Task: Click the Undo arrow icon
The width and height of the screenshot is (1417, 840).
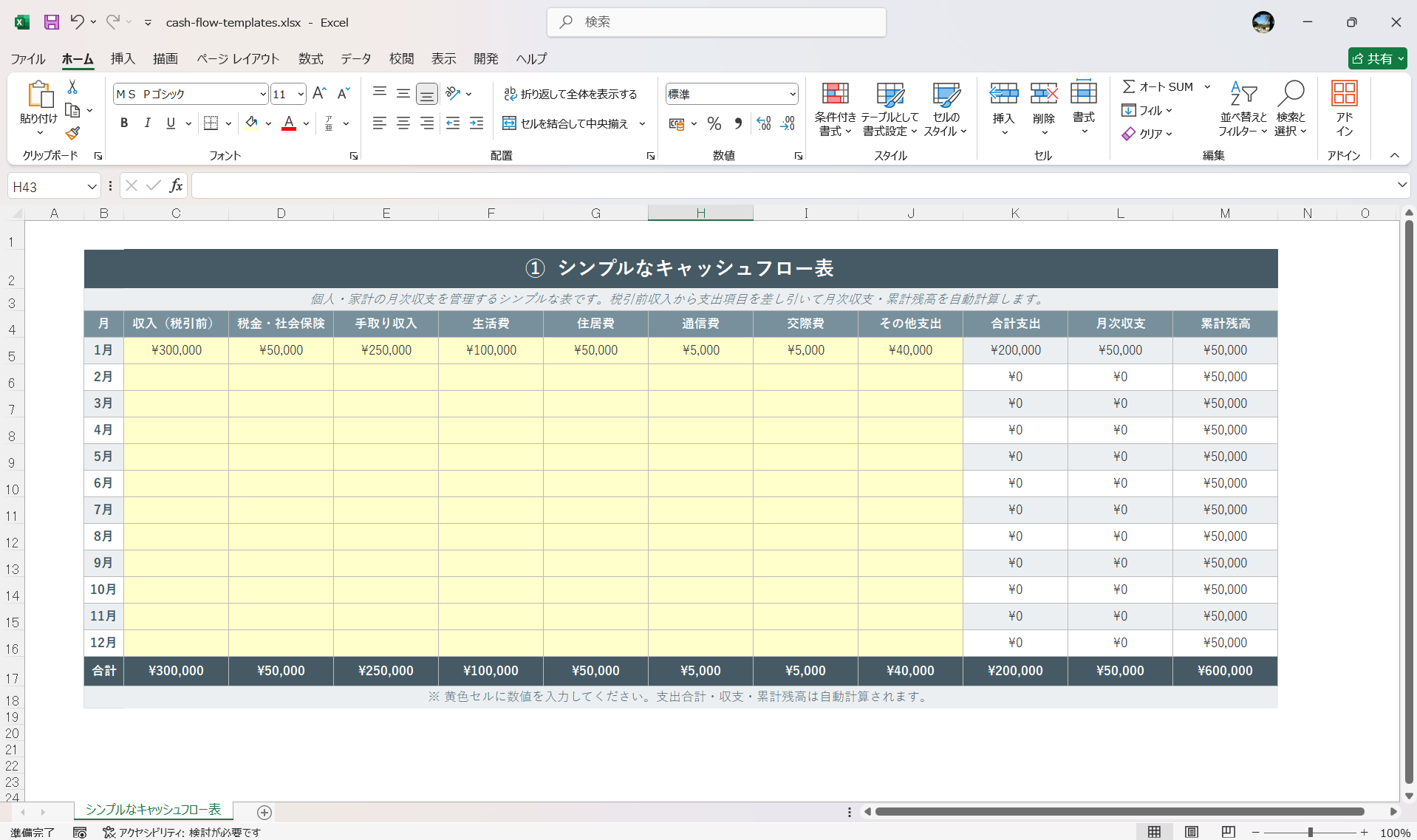Action: 77,22
